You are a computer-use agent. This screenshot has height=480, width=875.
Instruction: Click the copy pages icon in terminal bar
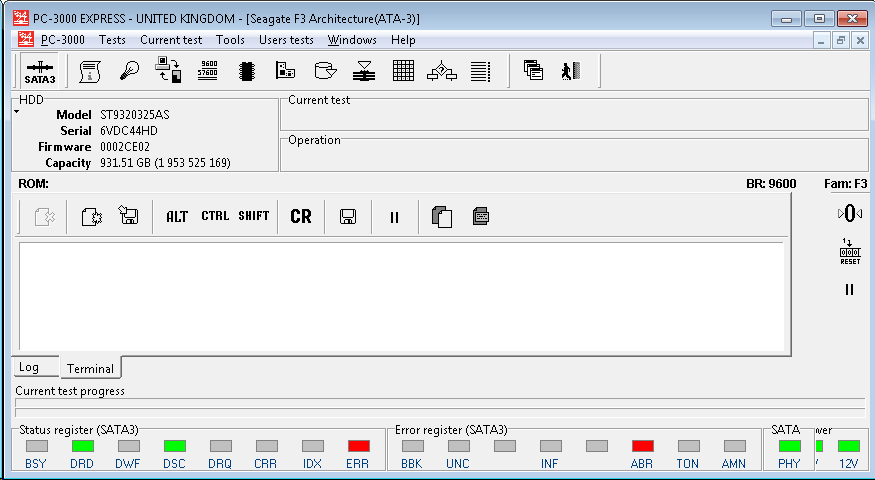(x=441, y=217)
